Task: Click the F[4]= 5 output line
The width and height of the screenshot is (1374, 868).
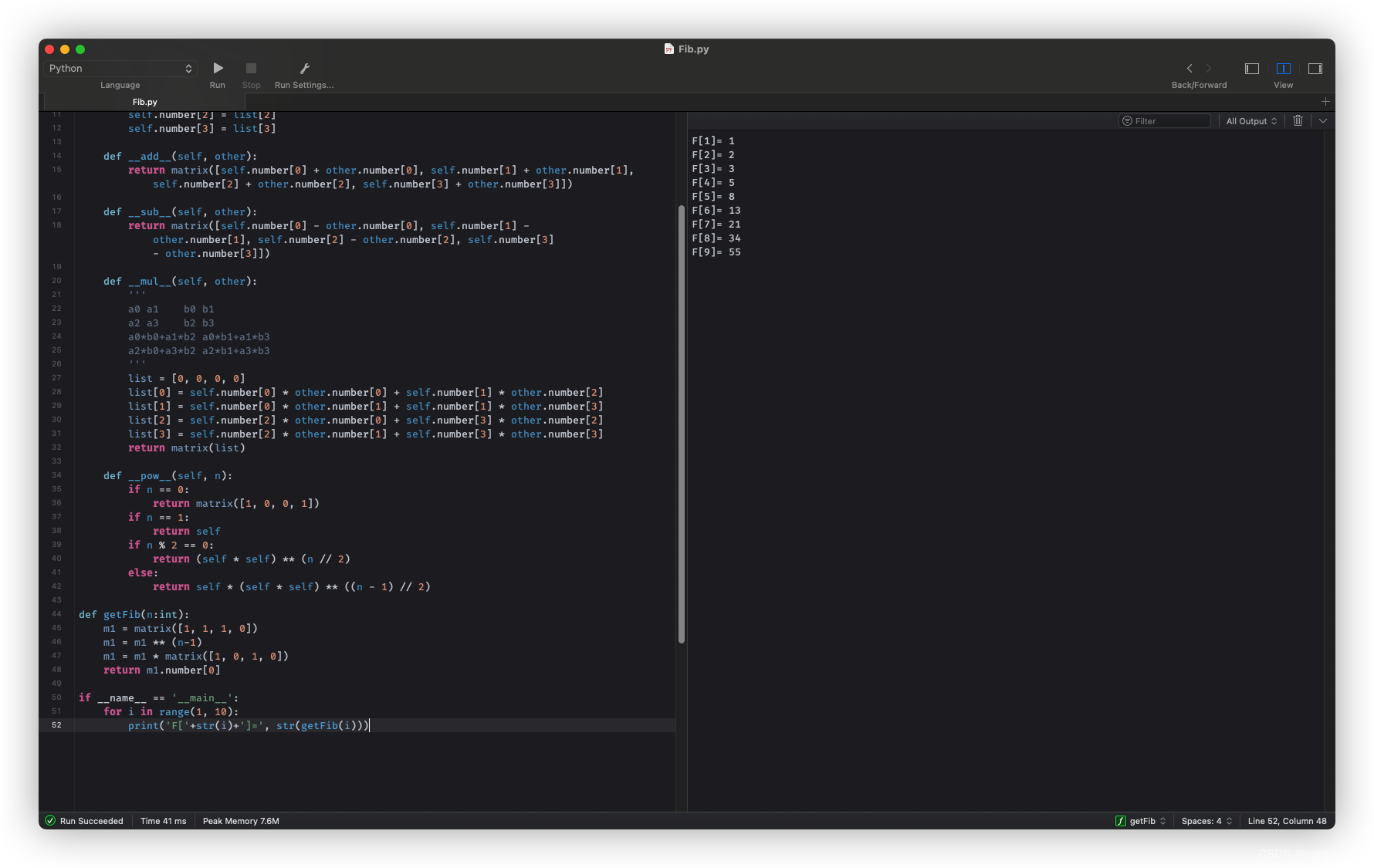Action: click(x=713, y=183)
